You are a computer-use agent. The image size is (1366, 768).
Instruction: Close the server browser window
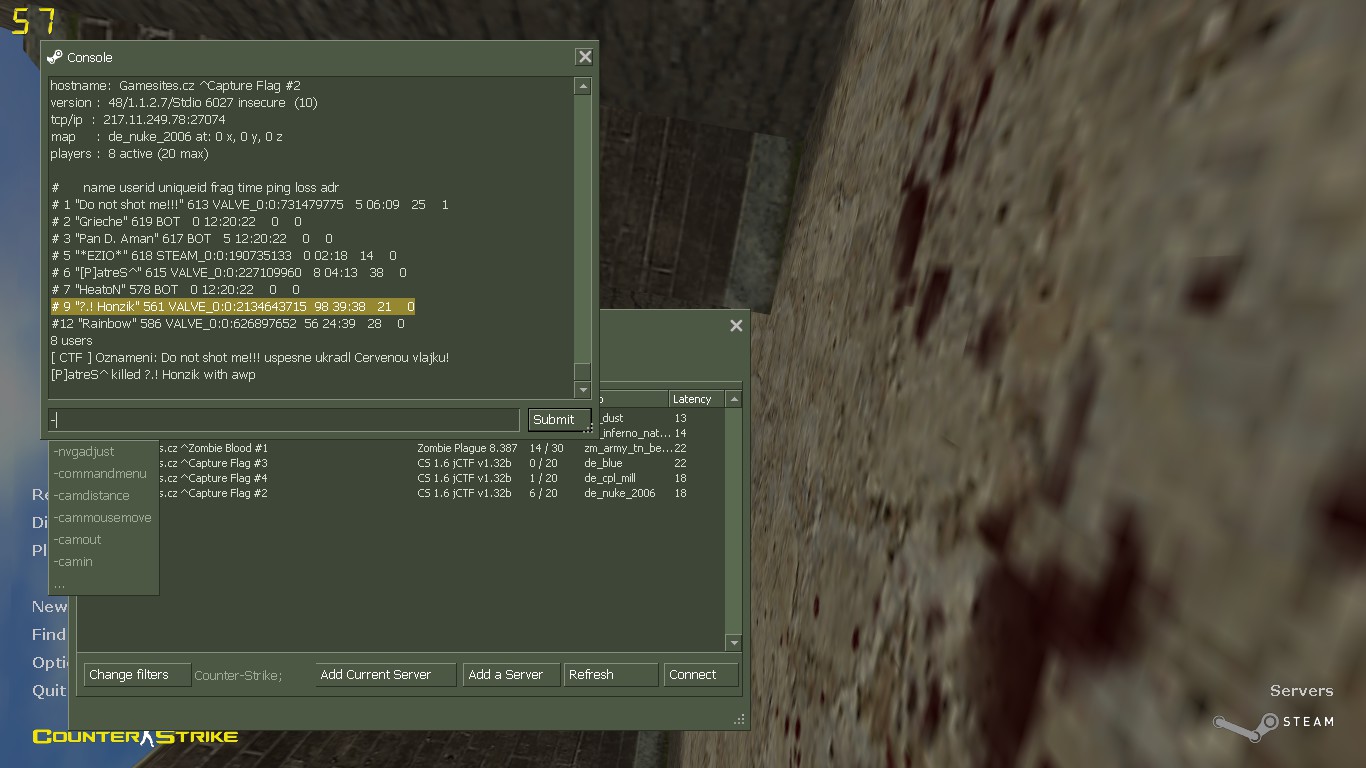736,325
